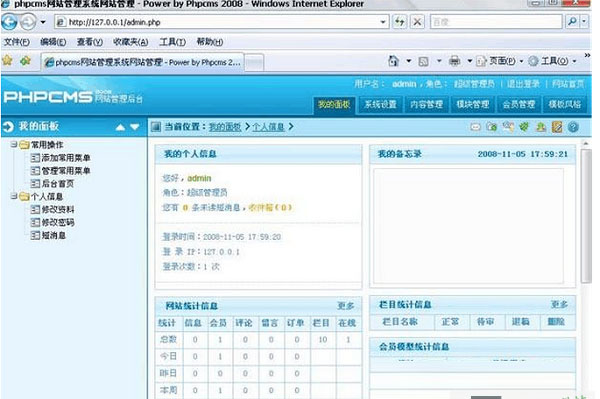600x399 pixels.
Task: Open the 页面(P) command bar menu
Action: (x=500, y=61)
